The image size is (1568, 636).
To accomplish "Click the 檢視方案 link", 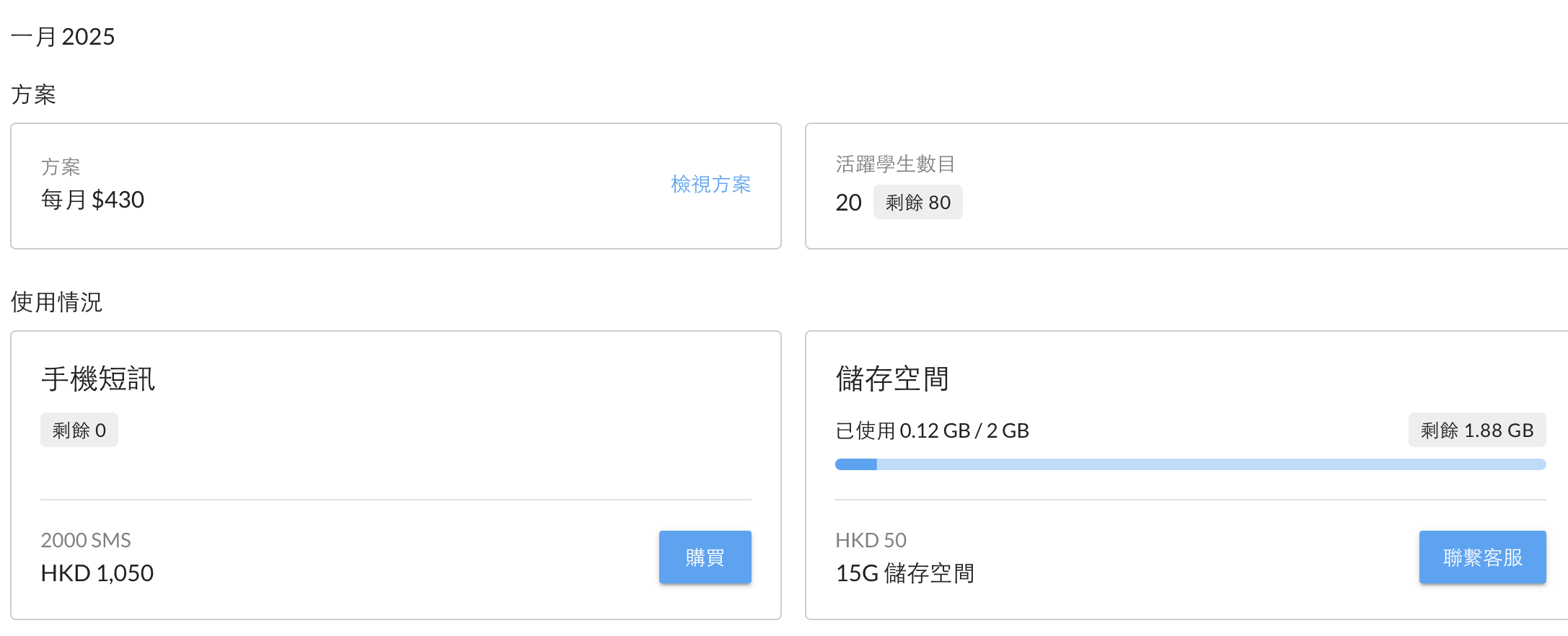I will [x=710, y=185].
